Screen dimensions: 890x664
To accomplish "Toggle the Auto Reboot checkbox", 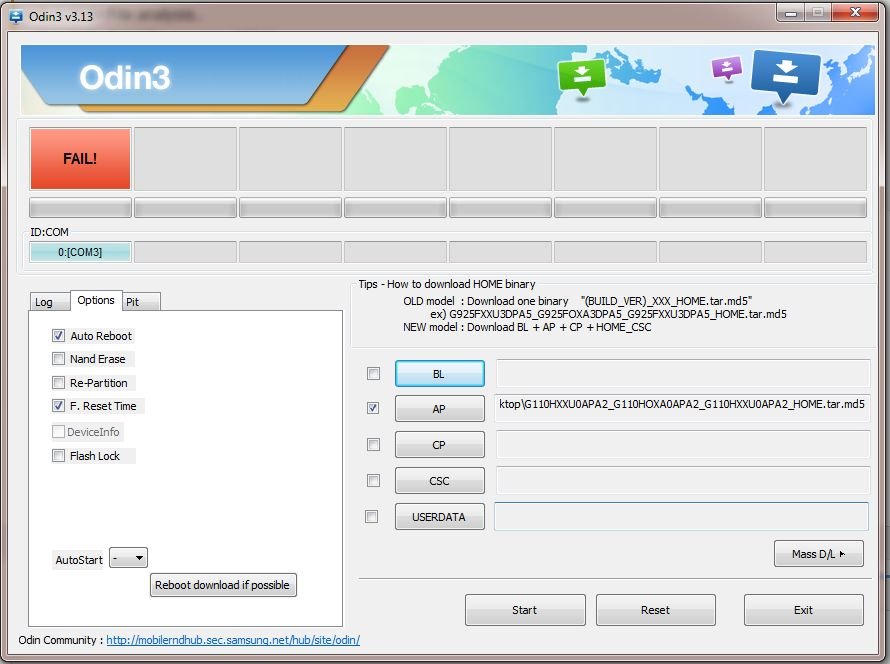I will [58, 335].
